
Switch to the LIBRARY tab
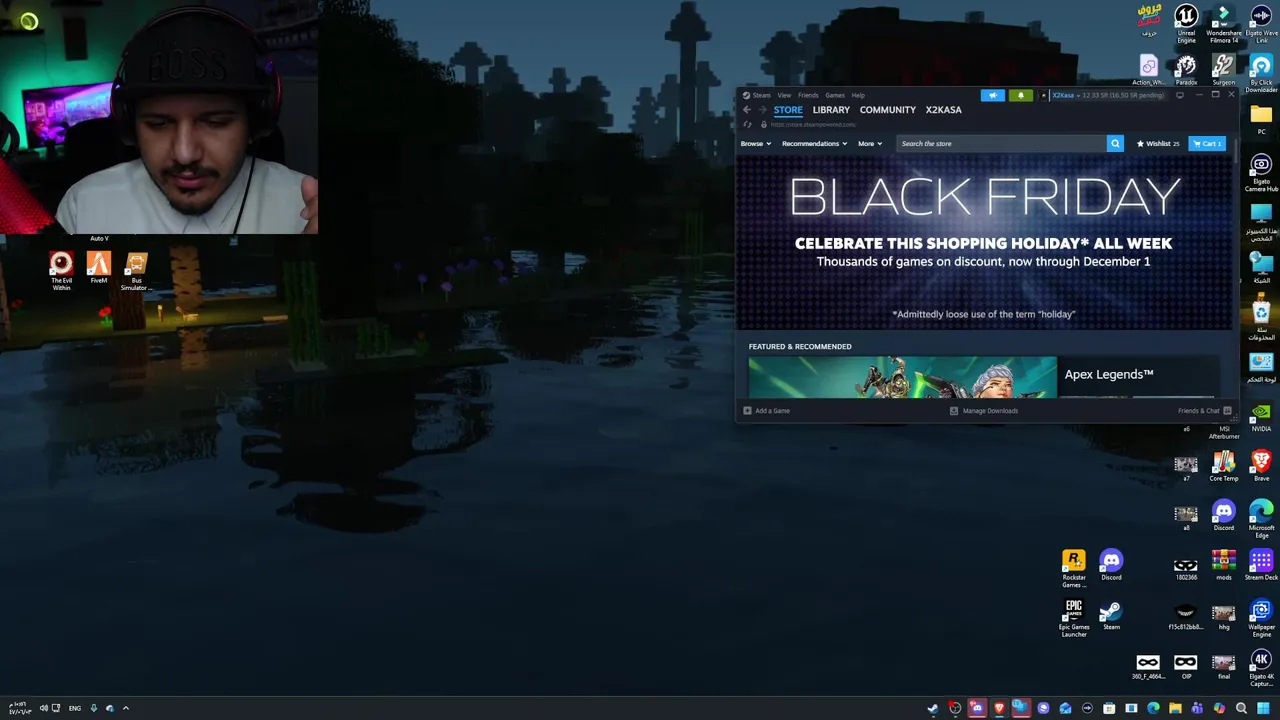(x=831, y=110)
